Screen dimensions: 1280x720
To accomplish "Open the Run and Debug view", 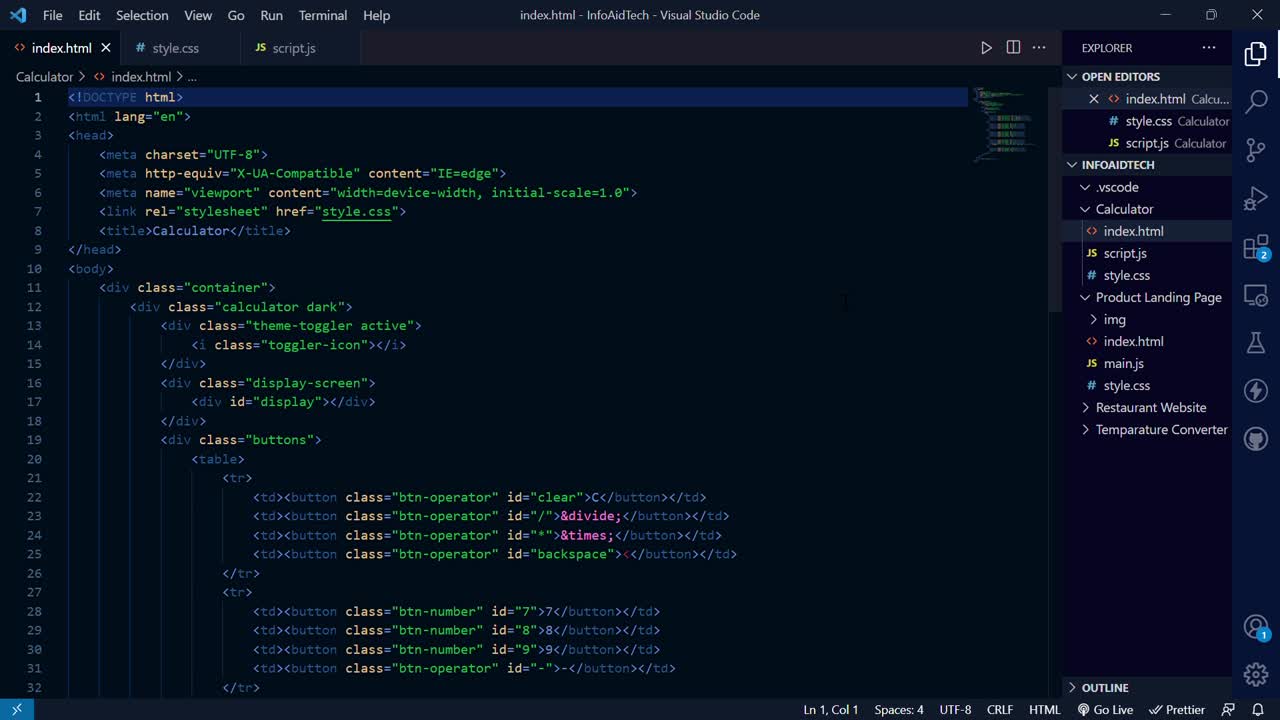I will (1256, 199).
